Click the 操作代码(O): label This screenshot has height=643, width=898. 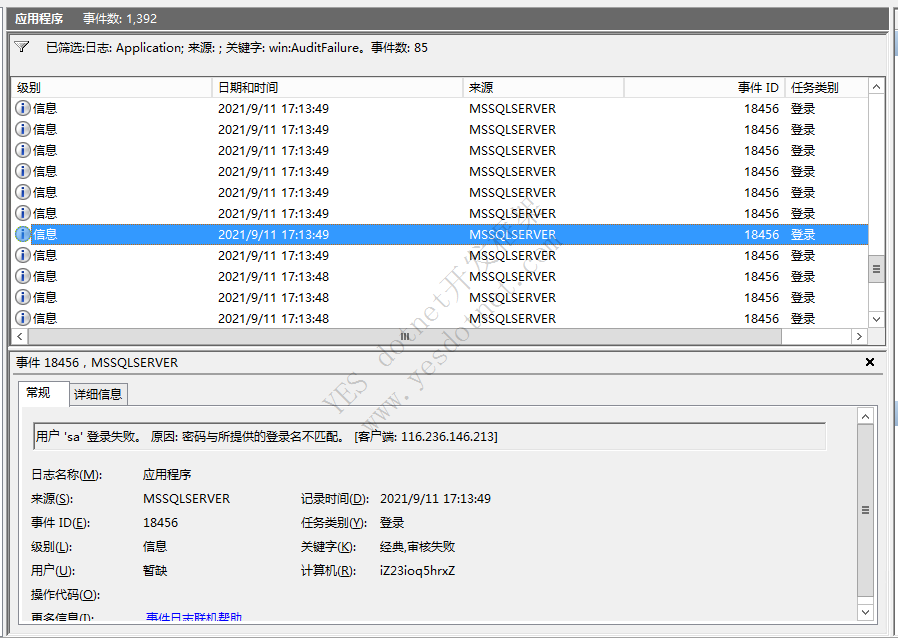[65, 595]
